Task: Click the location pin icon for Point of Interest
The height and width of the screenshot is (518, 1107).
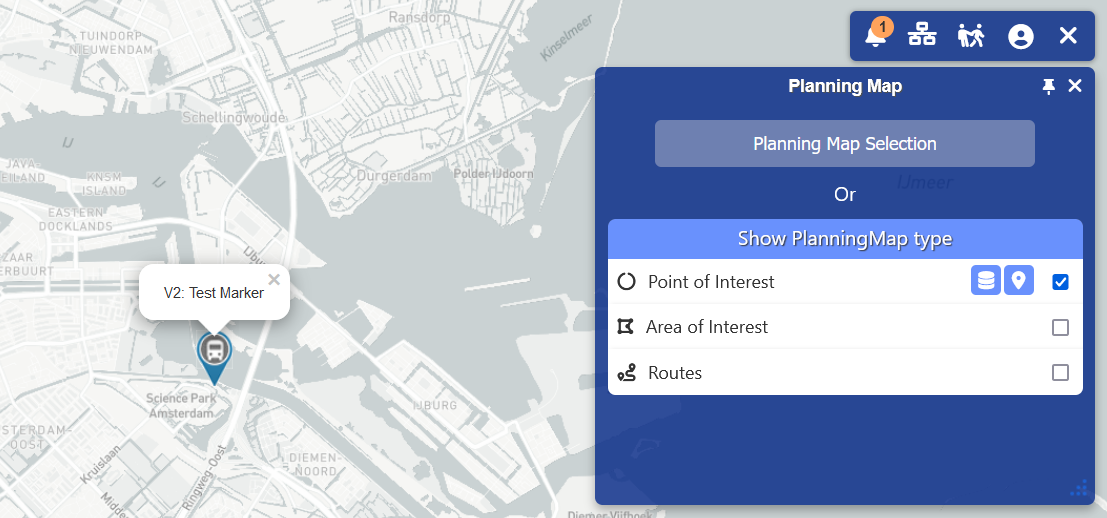Action: [x=1018, y=281]
